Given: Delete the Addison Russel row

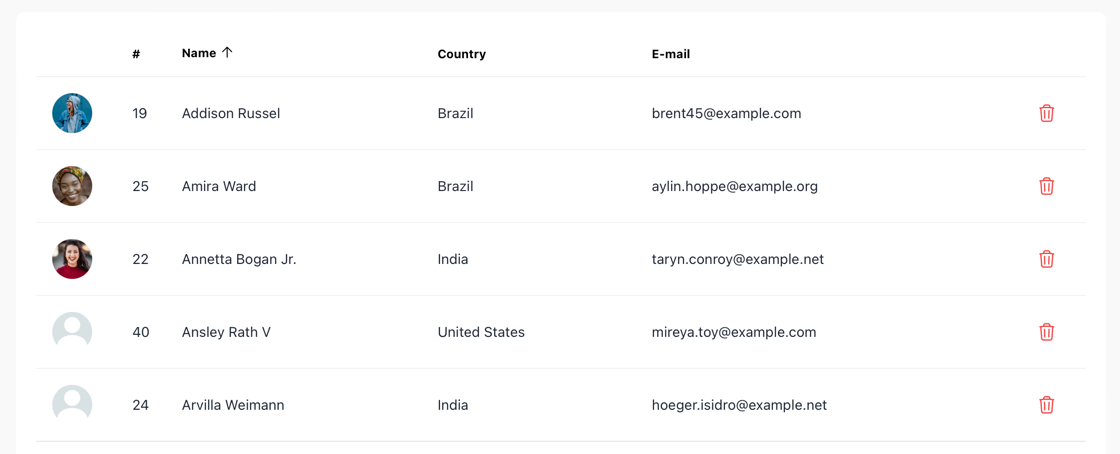Looking at the screenshot, I should click(1046, 113).
